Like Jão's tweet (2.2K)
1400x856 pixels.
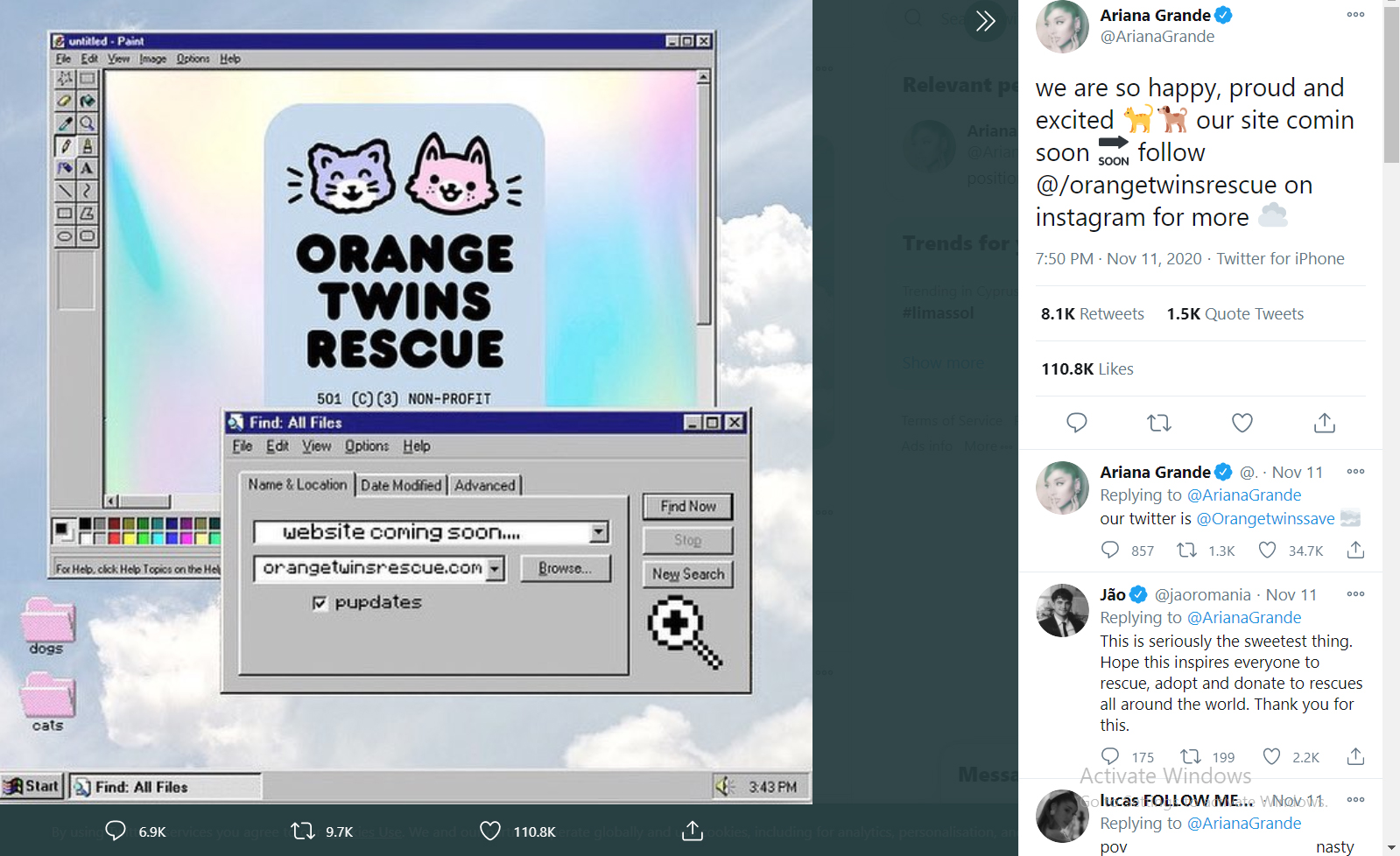pos(1271,756)
